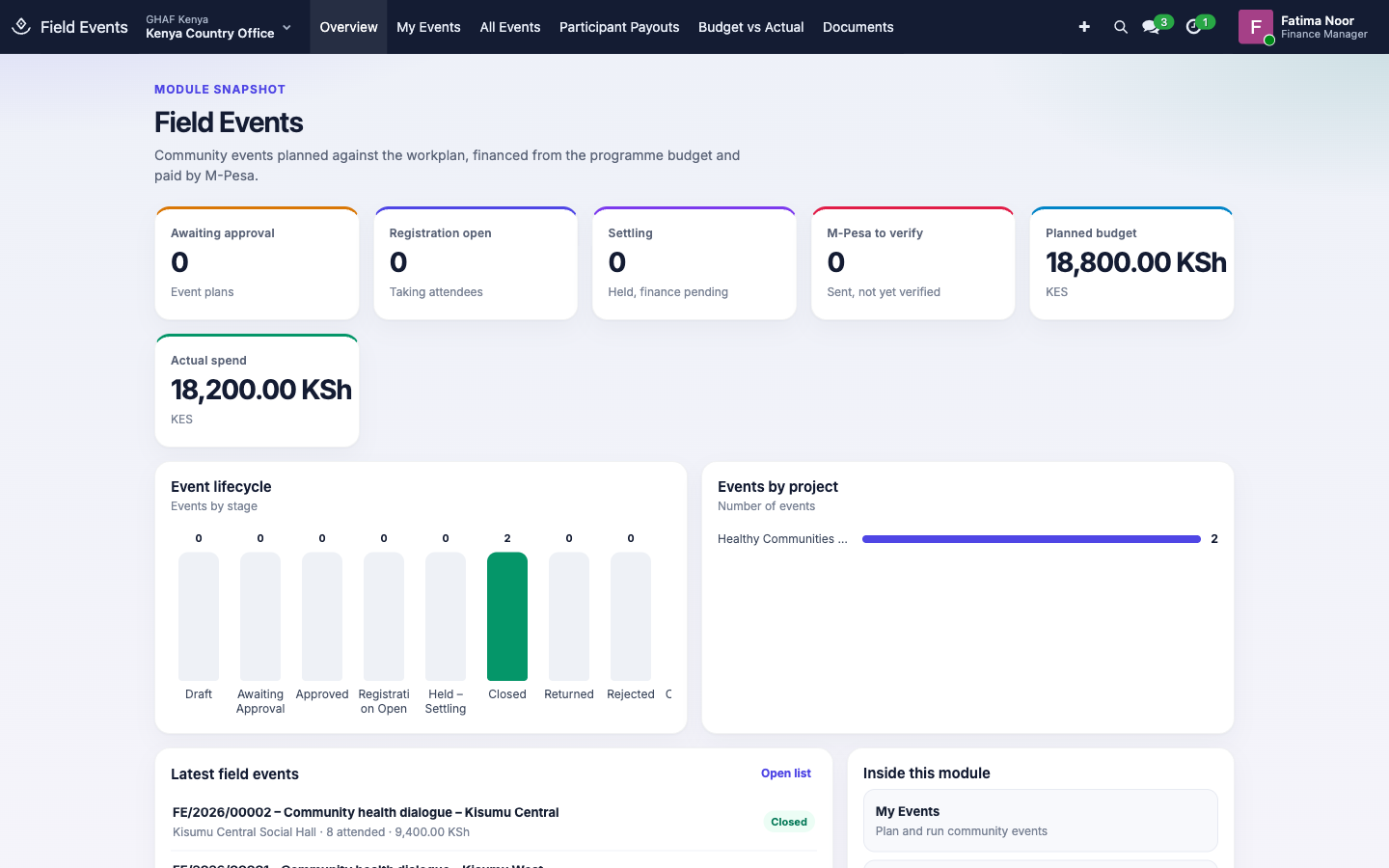Open the My Events menu
This screenshot has height=868, width=1389.
(428, 27)
